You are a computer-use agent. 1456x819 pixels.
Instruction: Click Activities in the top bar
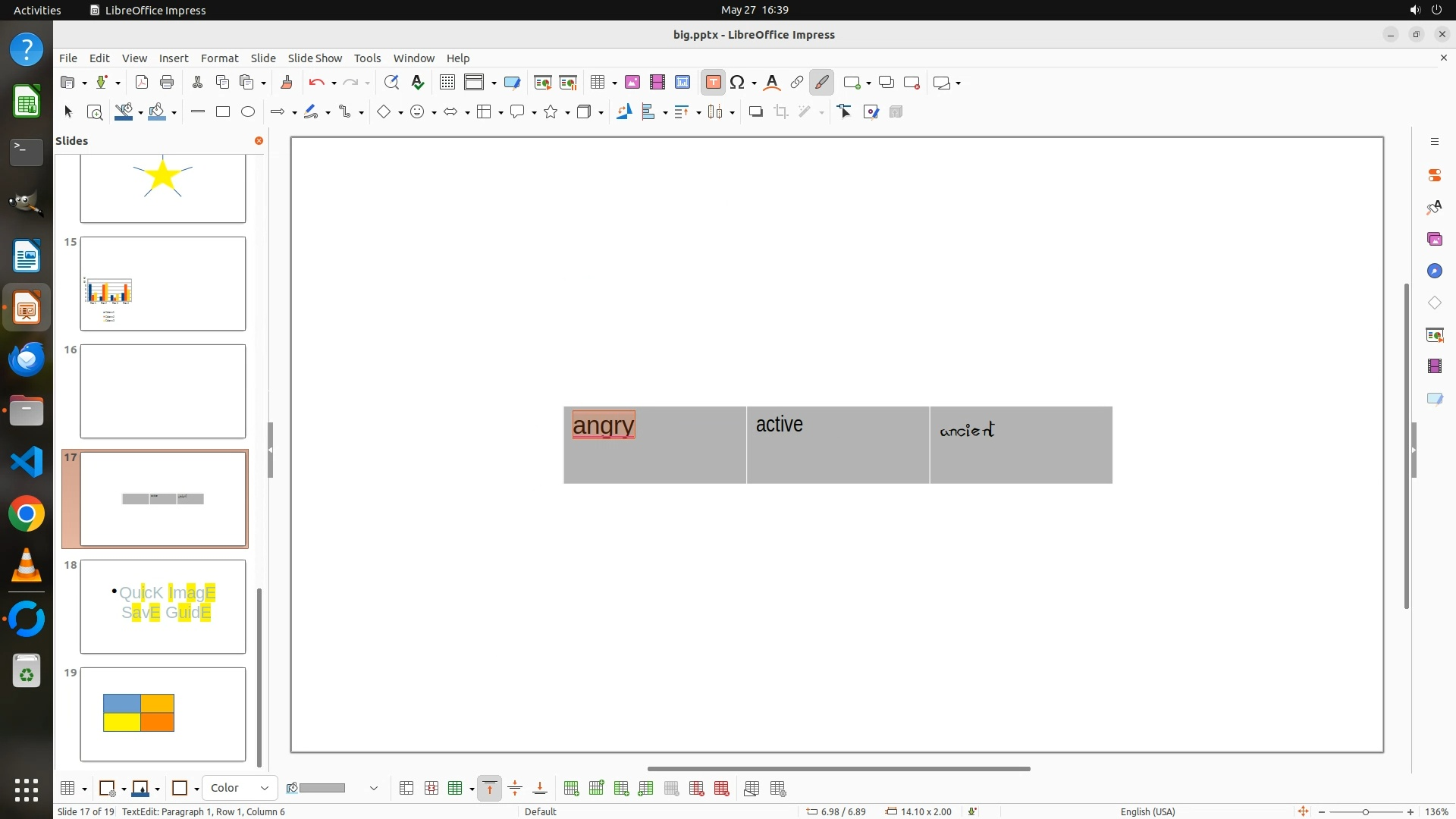point(37,10)
